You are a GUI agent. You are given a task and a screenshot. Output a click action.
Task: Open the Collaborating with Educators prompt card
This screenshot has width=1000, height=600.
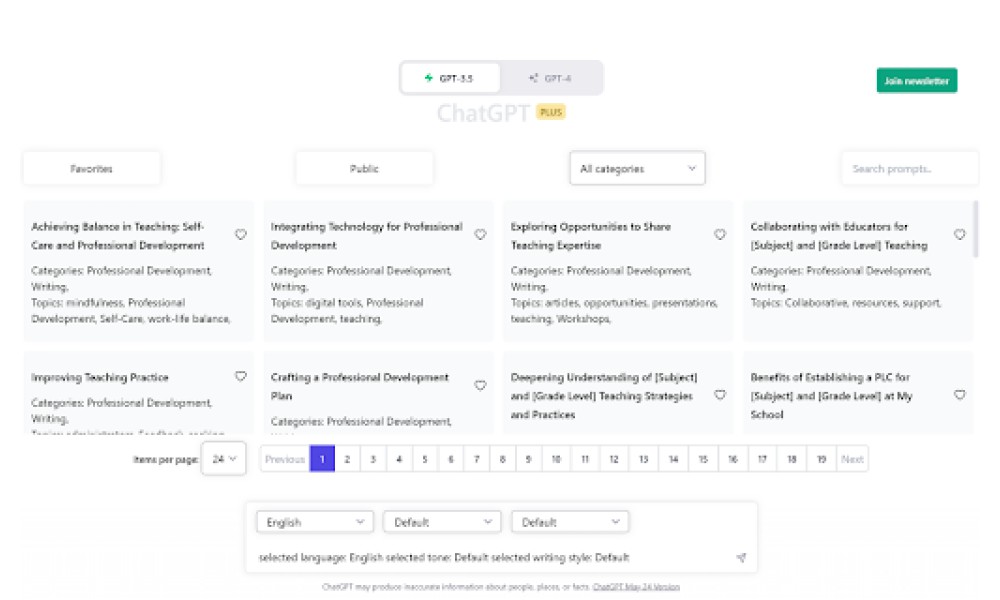[x=858, y=272]
